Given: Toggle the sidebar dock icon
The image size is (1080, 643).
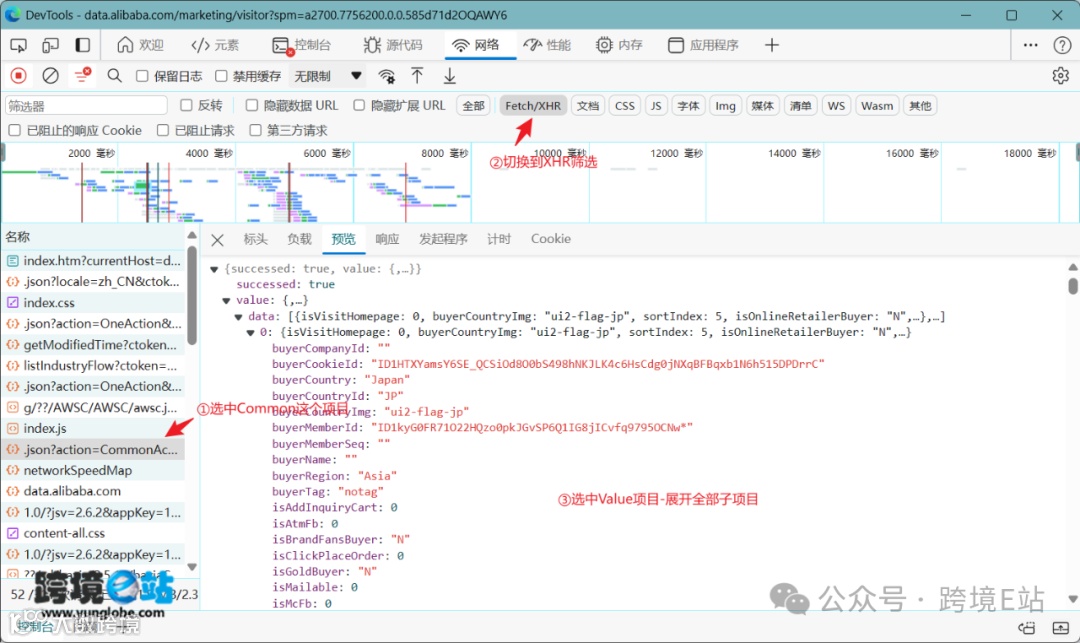Looking at the screenshot, I should point(83,45).
